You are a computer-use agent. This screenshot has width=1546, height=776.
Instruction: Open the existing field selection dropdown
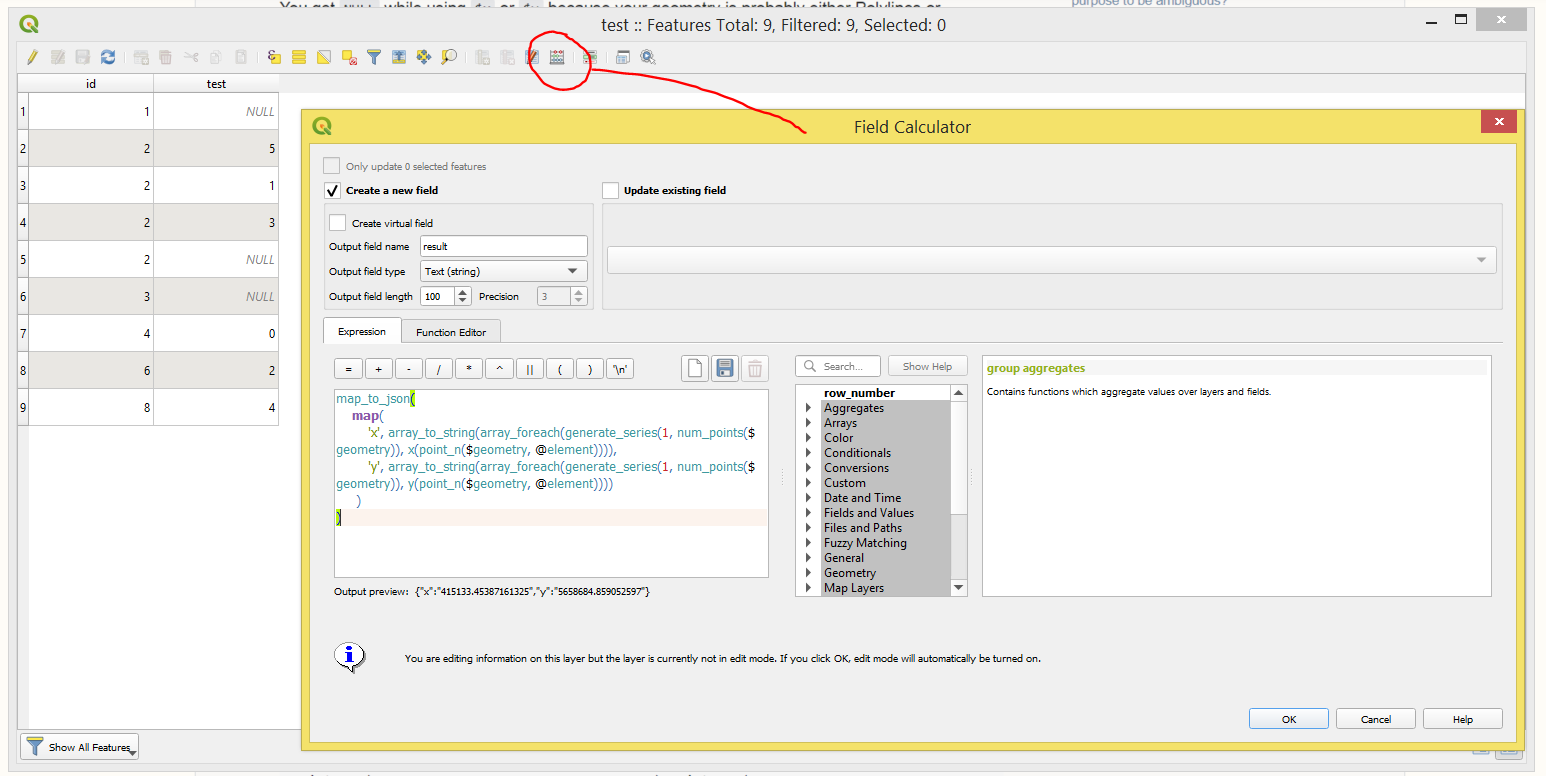coord(1052,259)
